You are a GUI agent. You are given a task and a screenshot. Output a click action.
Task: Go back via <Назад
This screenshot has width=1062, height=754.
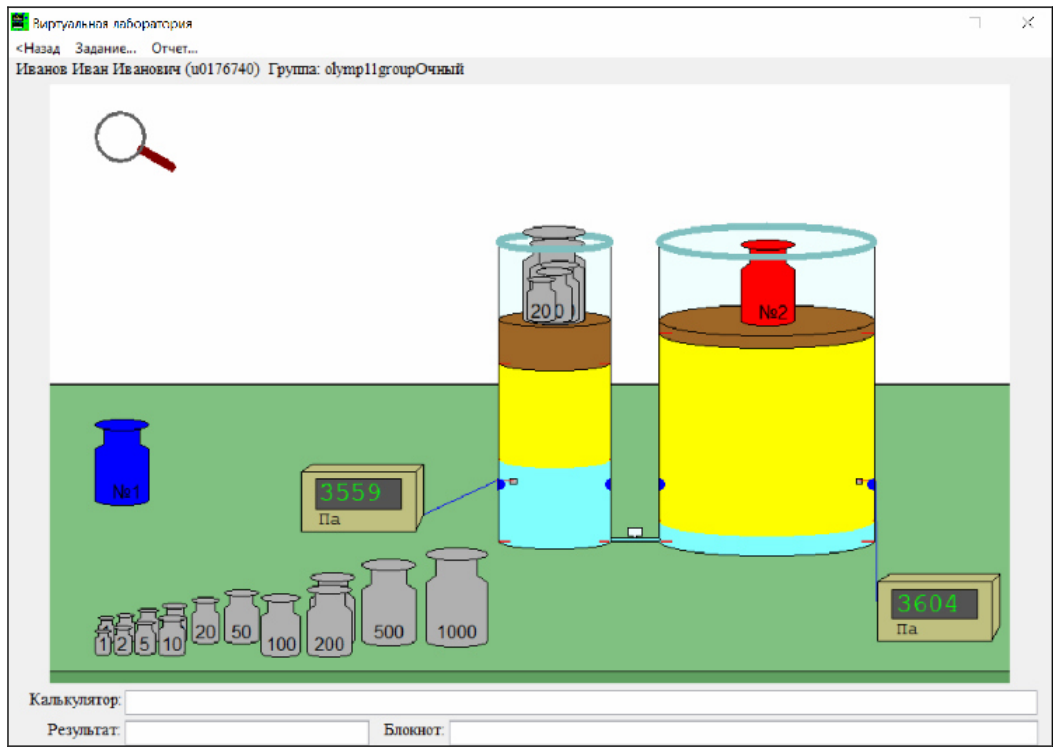pos(38,48)
